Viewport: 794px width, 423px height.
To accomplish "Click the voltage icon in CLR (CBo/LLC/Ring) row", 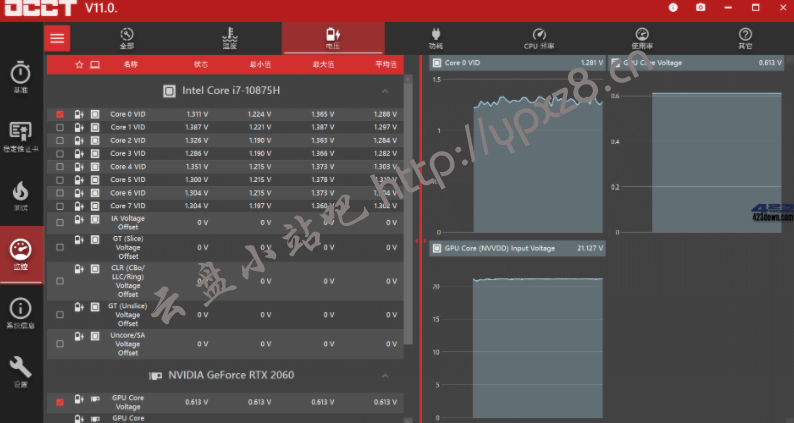I will [79, 269].
